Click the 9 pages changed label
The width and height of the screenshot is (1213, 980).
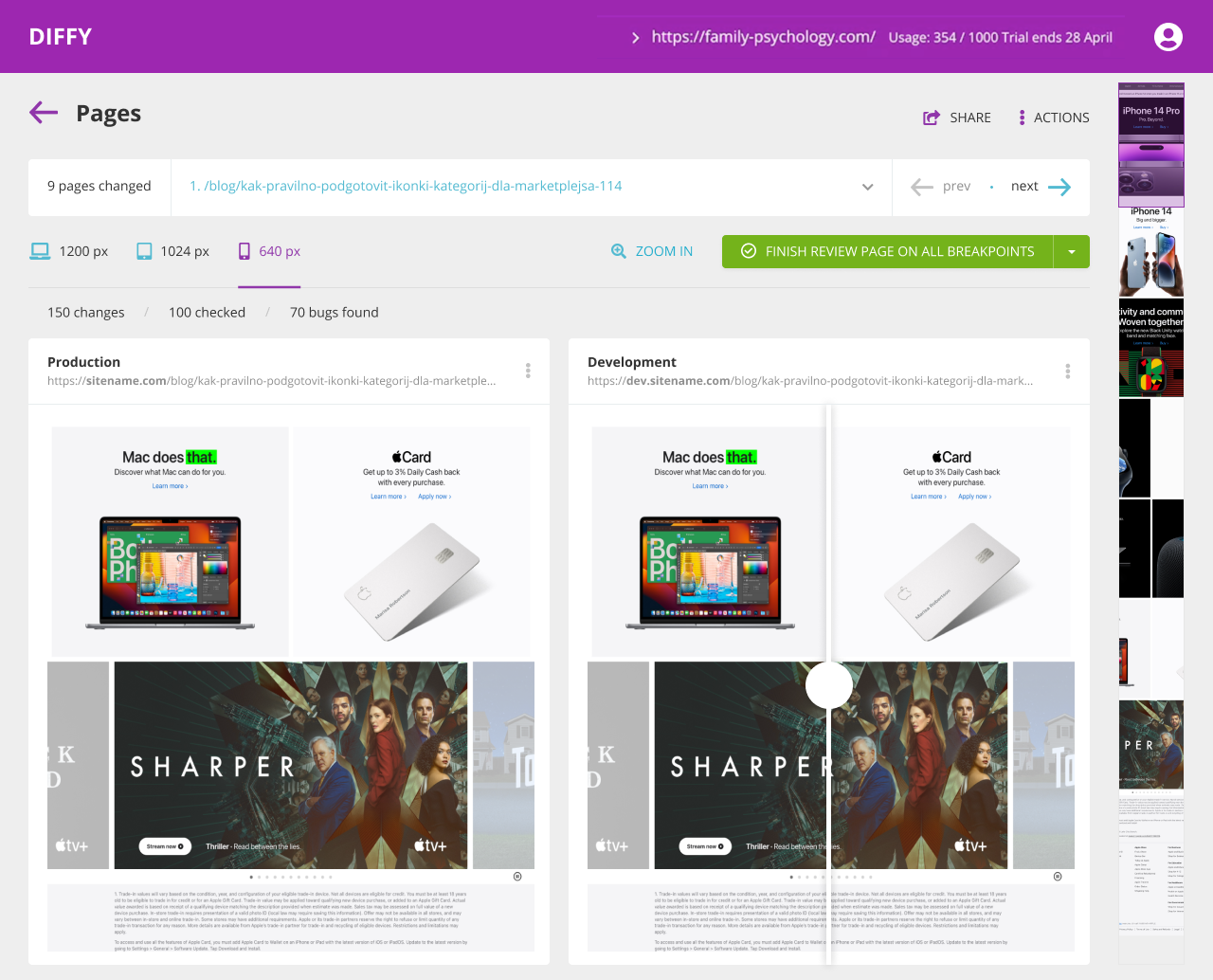click(100, 187)
